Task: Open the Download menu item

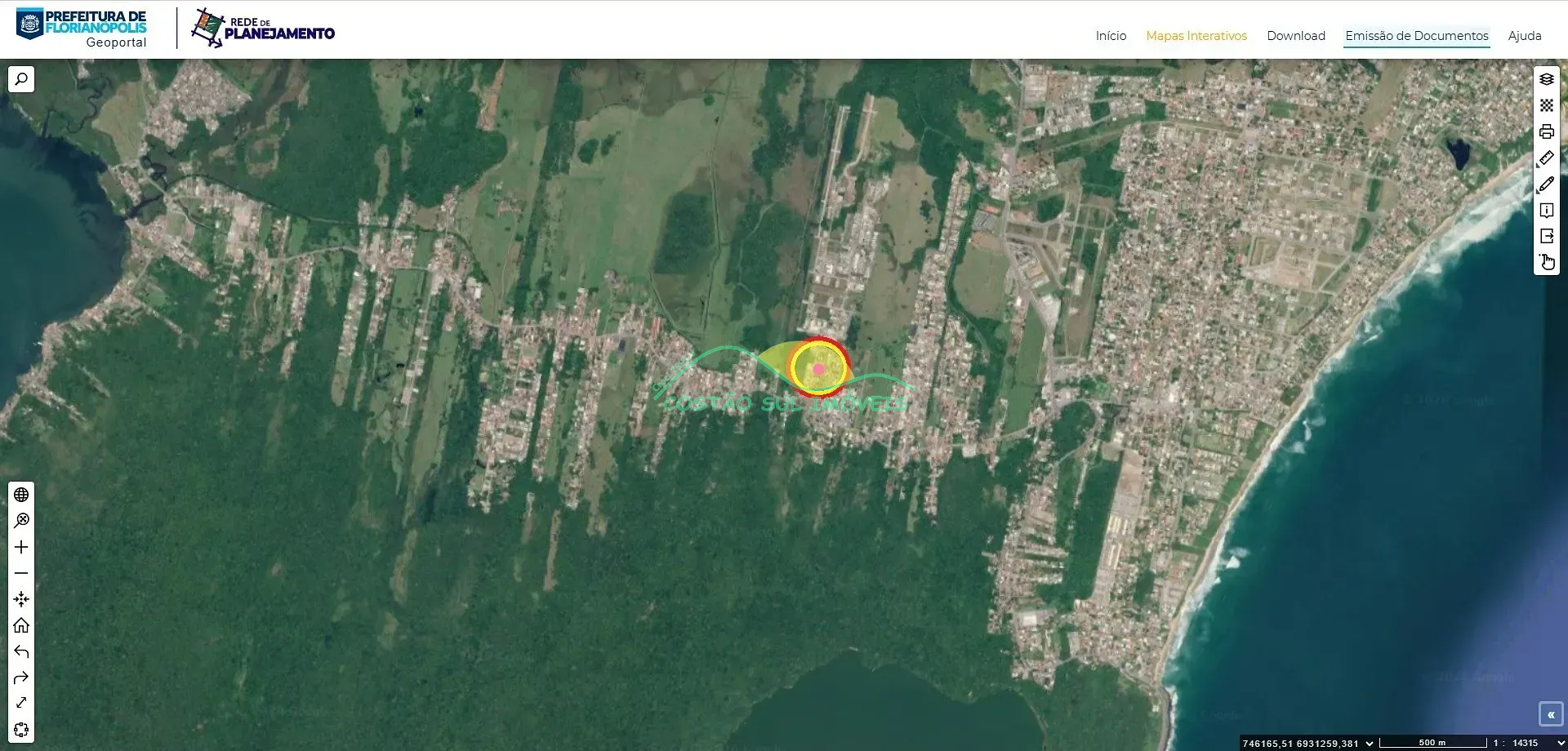Action: coord(1296,36)
